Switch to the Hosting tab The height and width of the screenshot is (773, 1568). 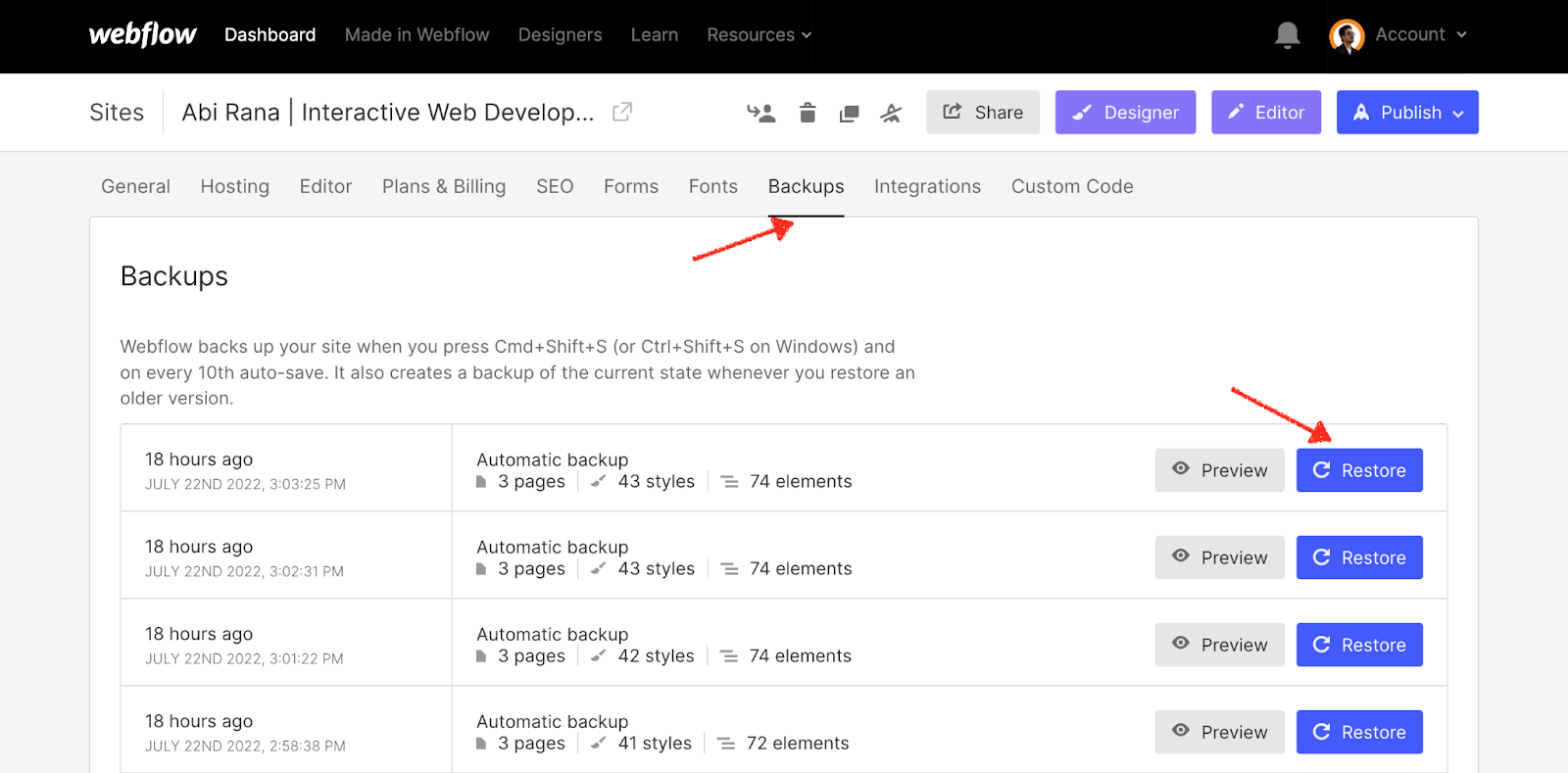pos(234,186)
